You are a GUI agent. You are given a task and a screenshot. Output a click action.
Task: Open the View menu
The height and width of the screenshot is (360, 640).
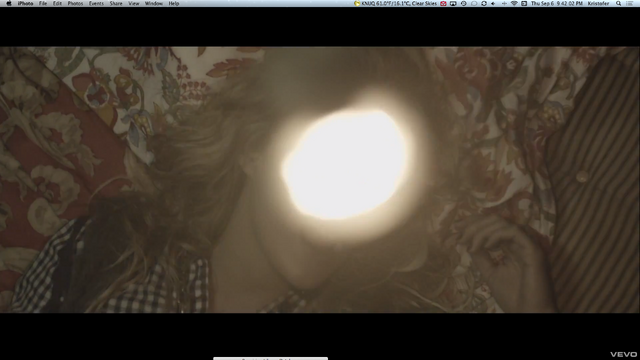[x=134, y=3]
